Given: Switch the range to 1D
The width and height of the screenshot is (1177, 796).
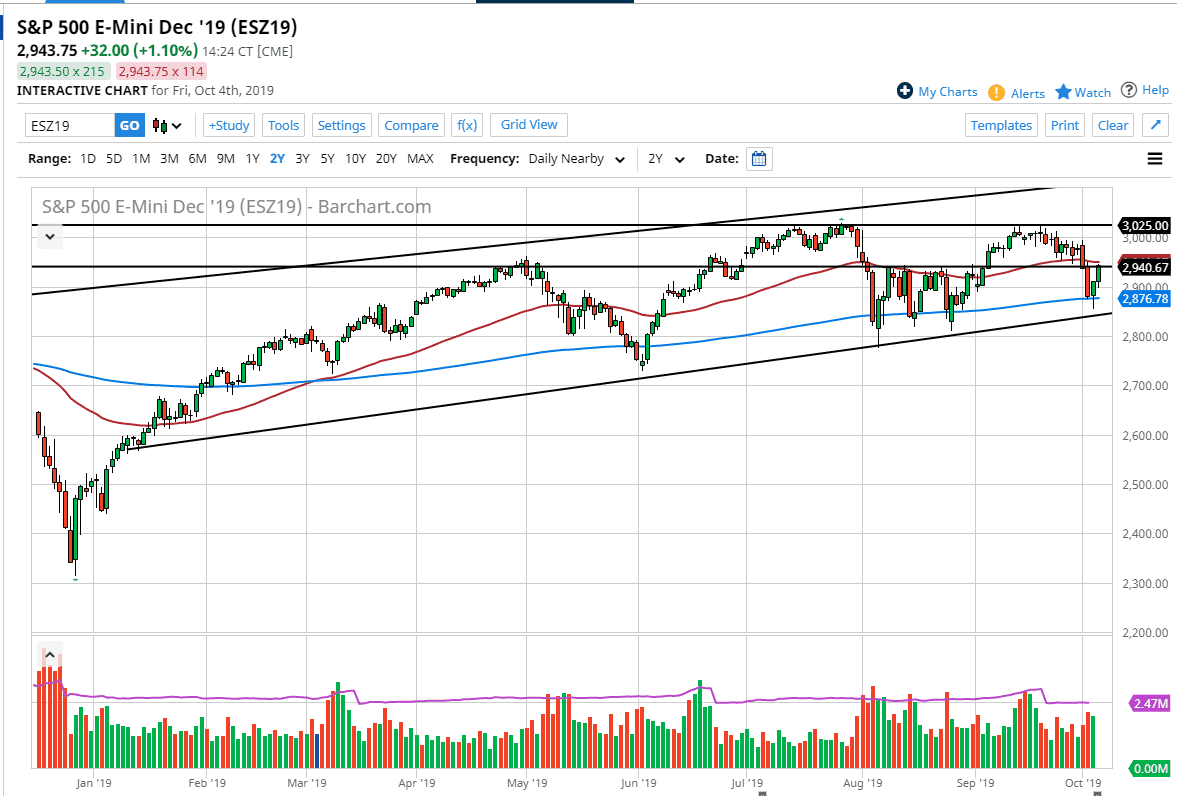Looking at the screenshot, I should point(87,158).
